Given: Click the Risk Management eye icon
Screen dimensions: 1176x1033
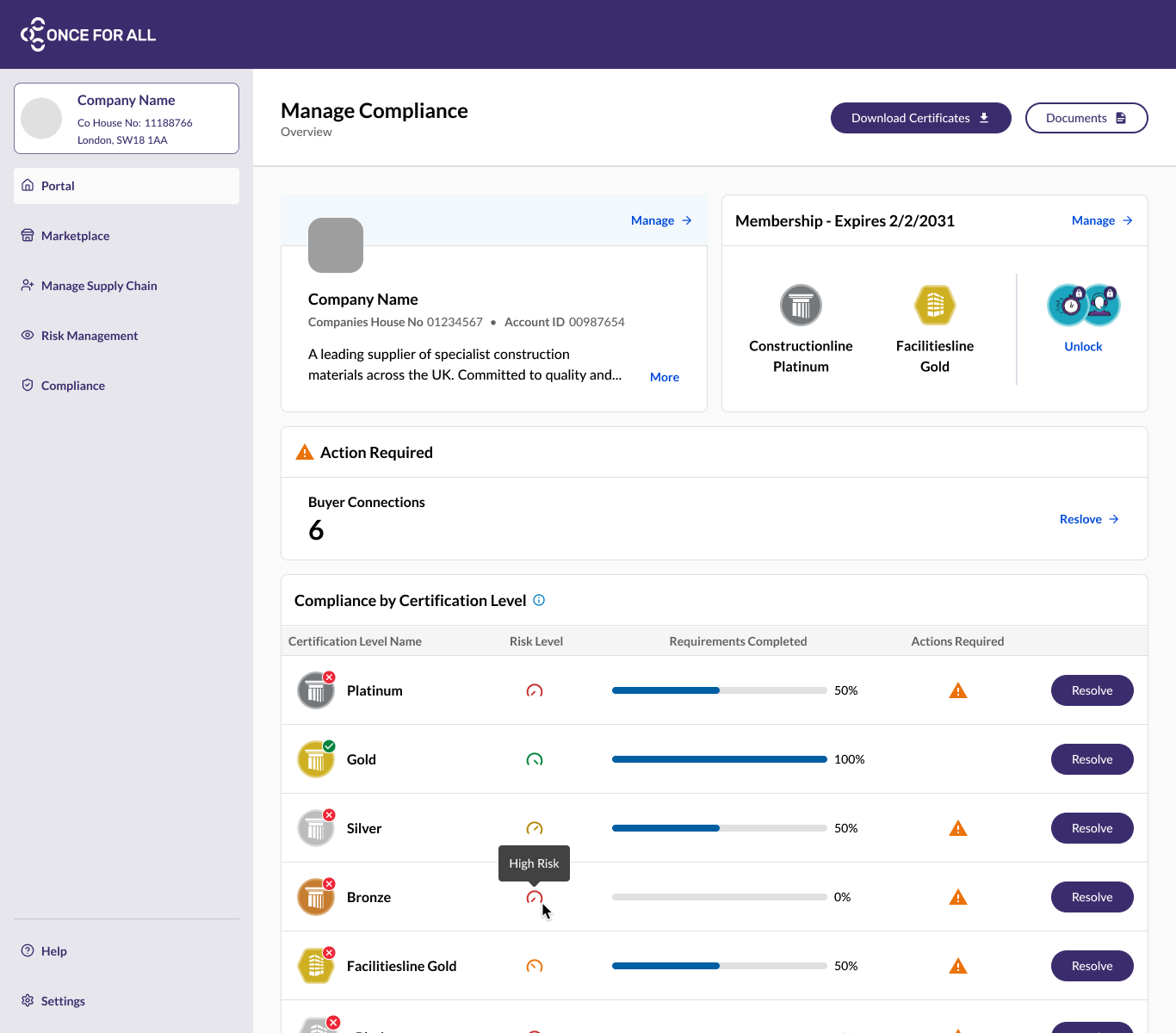Looking at the screenshot, I should coord(28,335).
